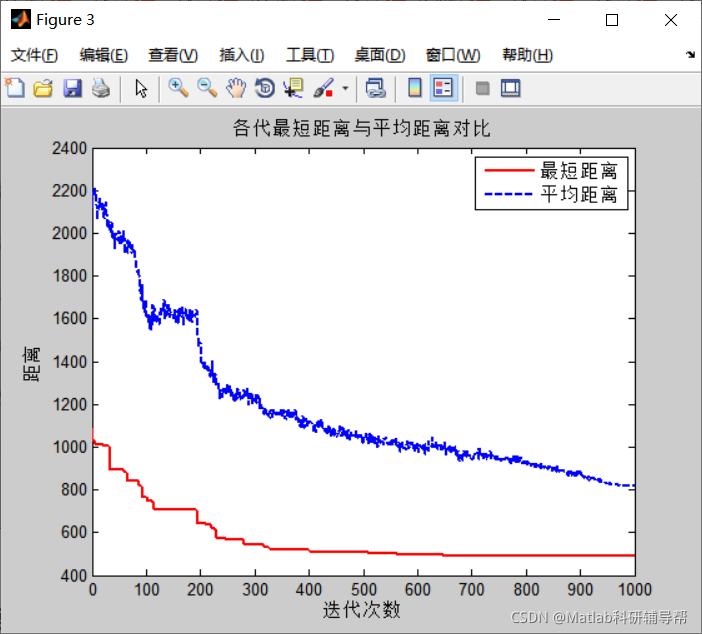Image resolution: width=702 pixels, height=634 pixels.
Task: Click the plot title 各代最短距离与平均距离对比
Action: pos(361,129)
